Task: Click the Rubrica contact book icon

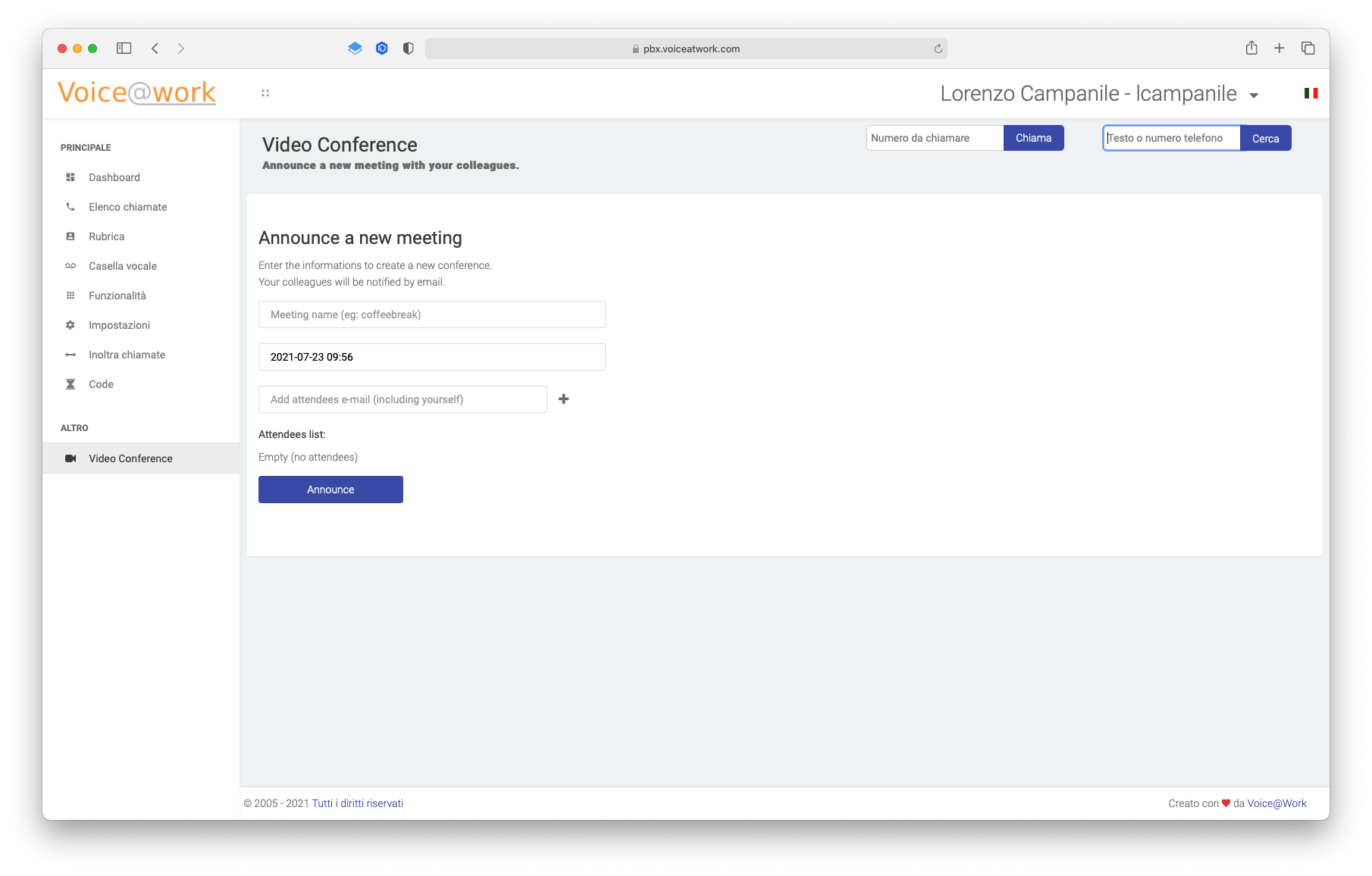Action: pos(70,236)
